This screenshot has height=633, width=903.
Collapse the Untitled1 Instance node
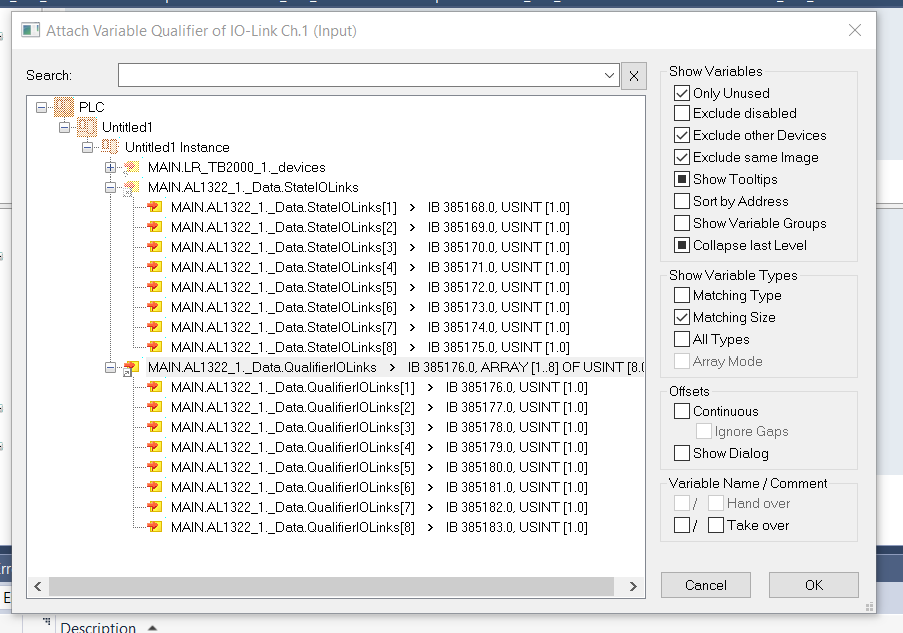click(88, 147)
